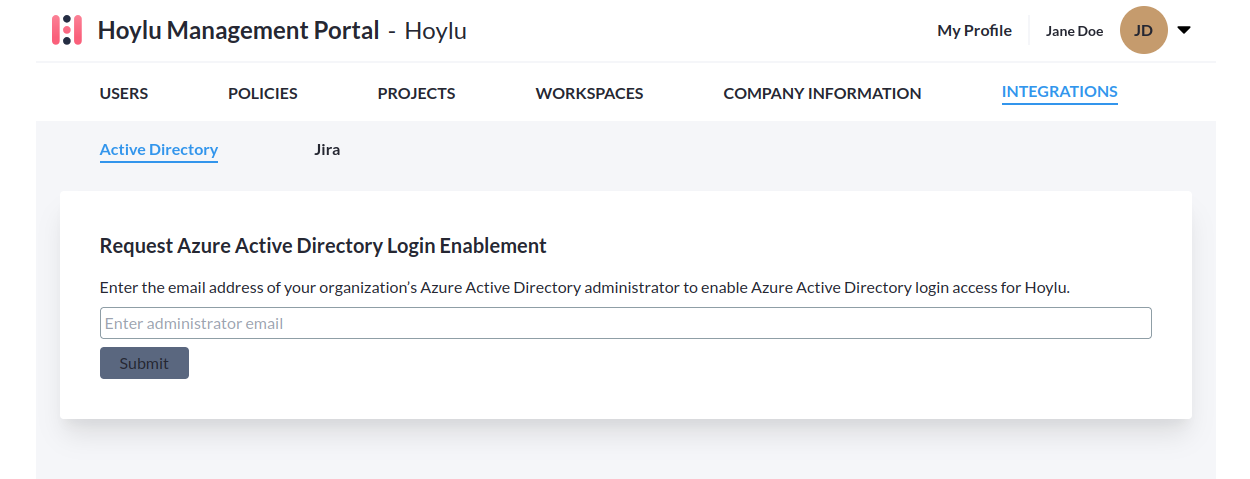Screen dimensions: 1250x479
Task: Switch to the Users tab
Action: (124, 93)
